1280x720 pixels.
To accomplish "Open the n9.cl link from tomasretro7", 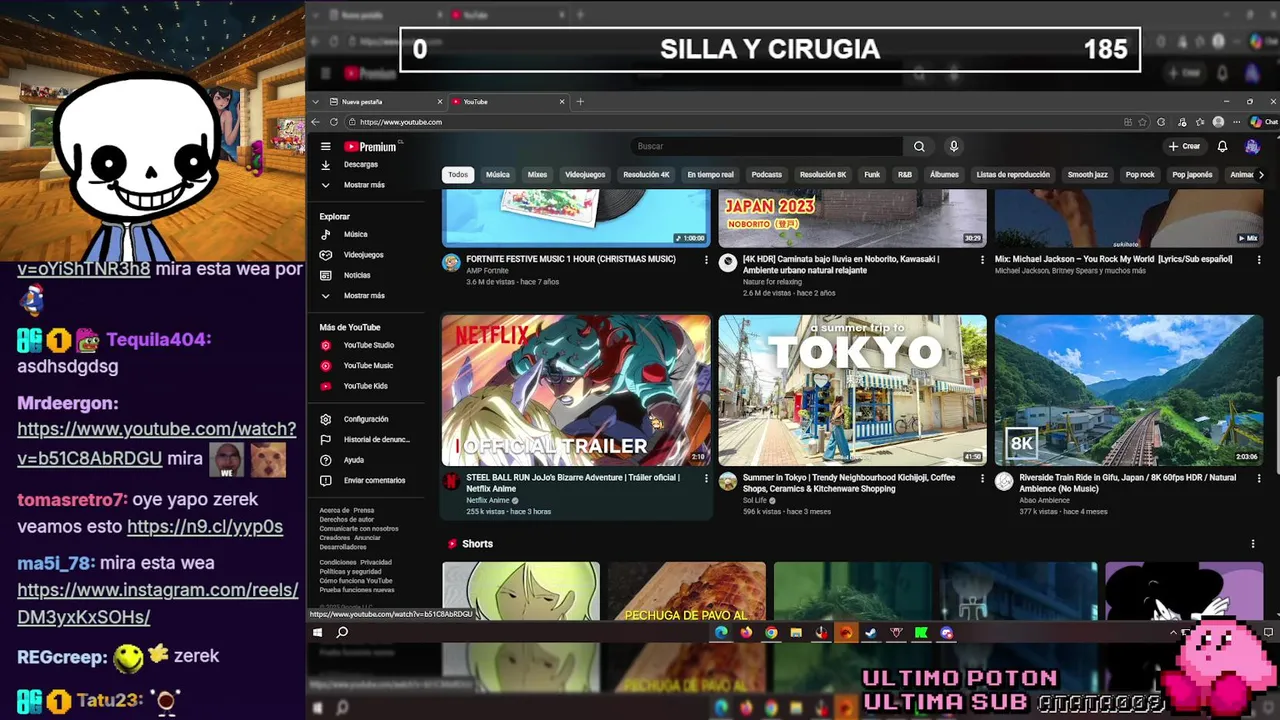I will [x=205, y=526].
